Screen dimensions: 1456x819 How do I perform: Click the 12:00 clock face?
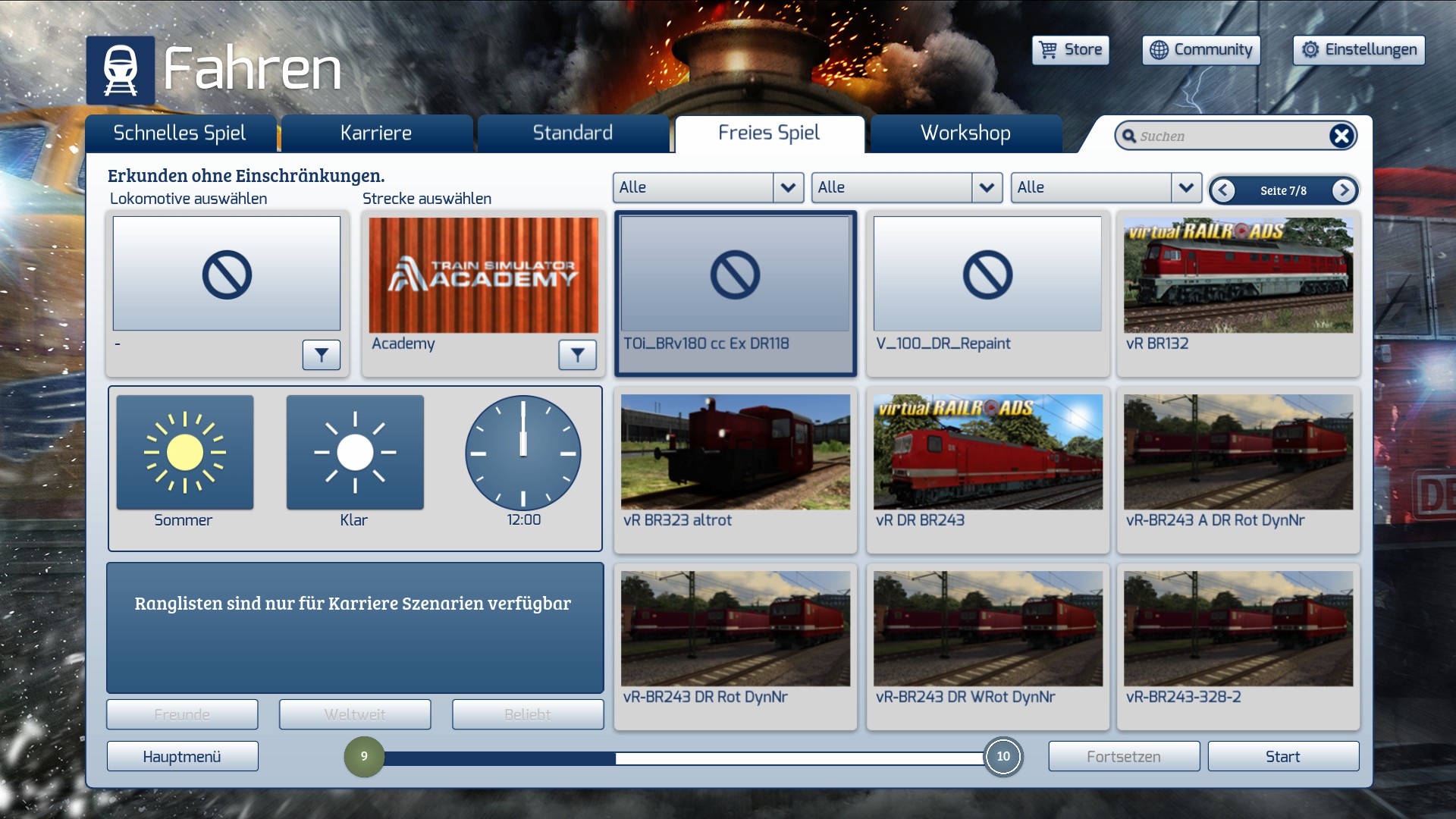523,453
